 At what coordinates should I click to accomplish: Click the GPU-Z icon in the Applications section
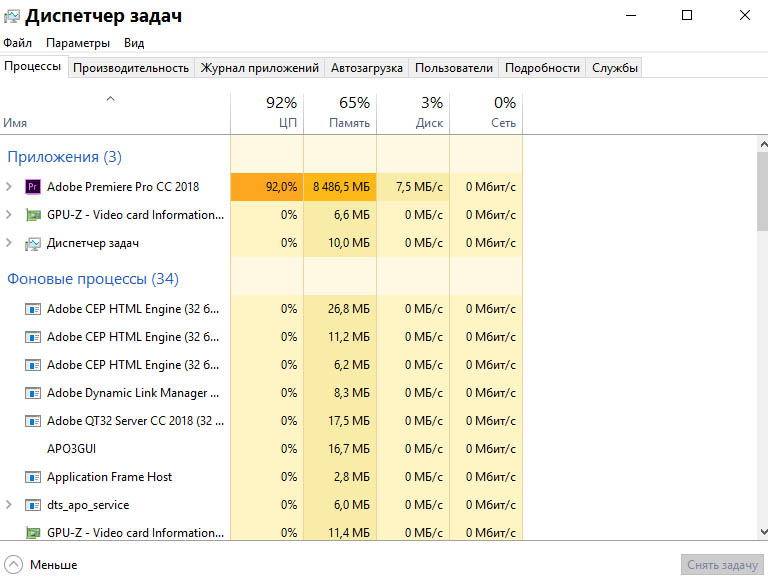click(33, 215)
